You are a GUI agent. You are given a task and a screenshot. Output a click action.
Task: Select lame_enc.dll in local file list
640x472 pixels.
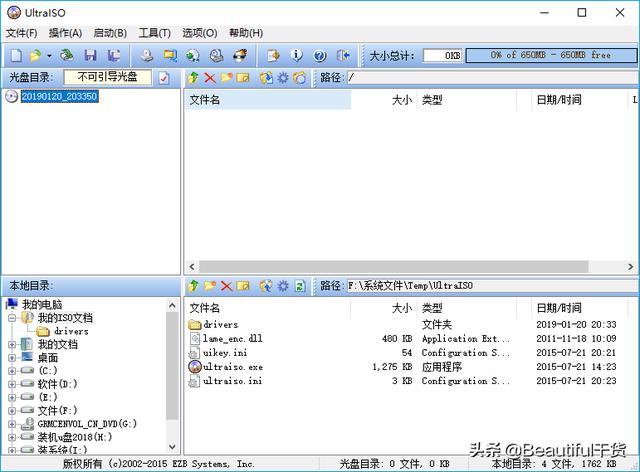(233, 338)
